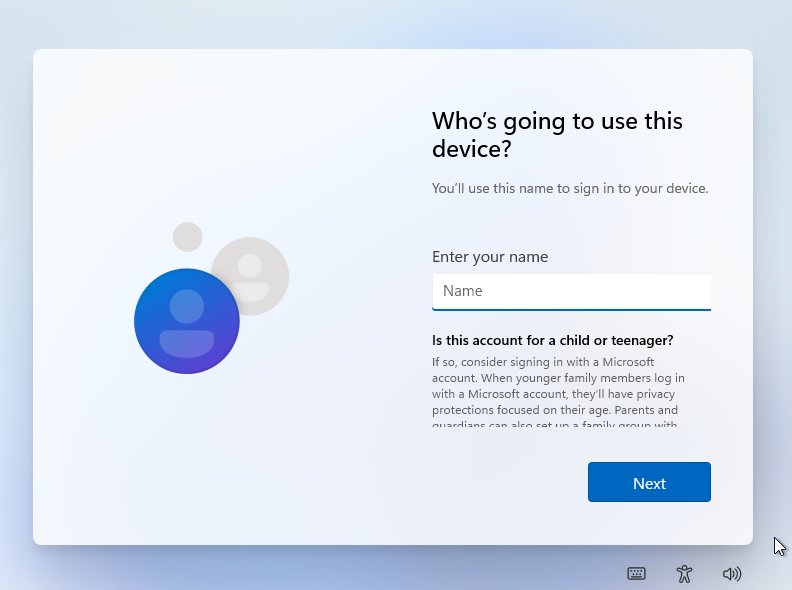The image size is (792, 590).
Task: Open the Accessibility options icon
Action: pos(684,574)
